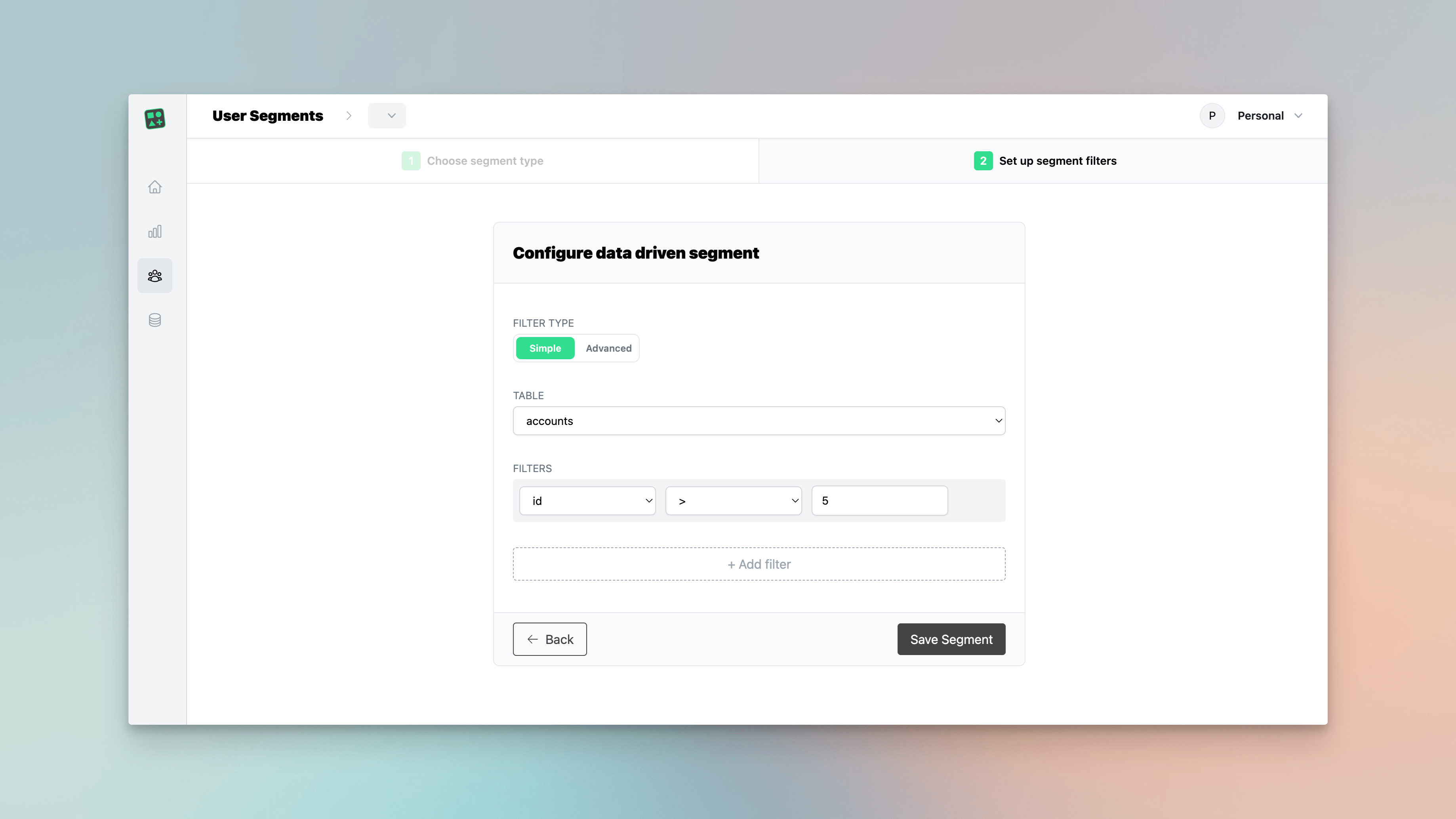
Task: Click step 2 Set up segment filters
Action: click(1044, 160)
